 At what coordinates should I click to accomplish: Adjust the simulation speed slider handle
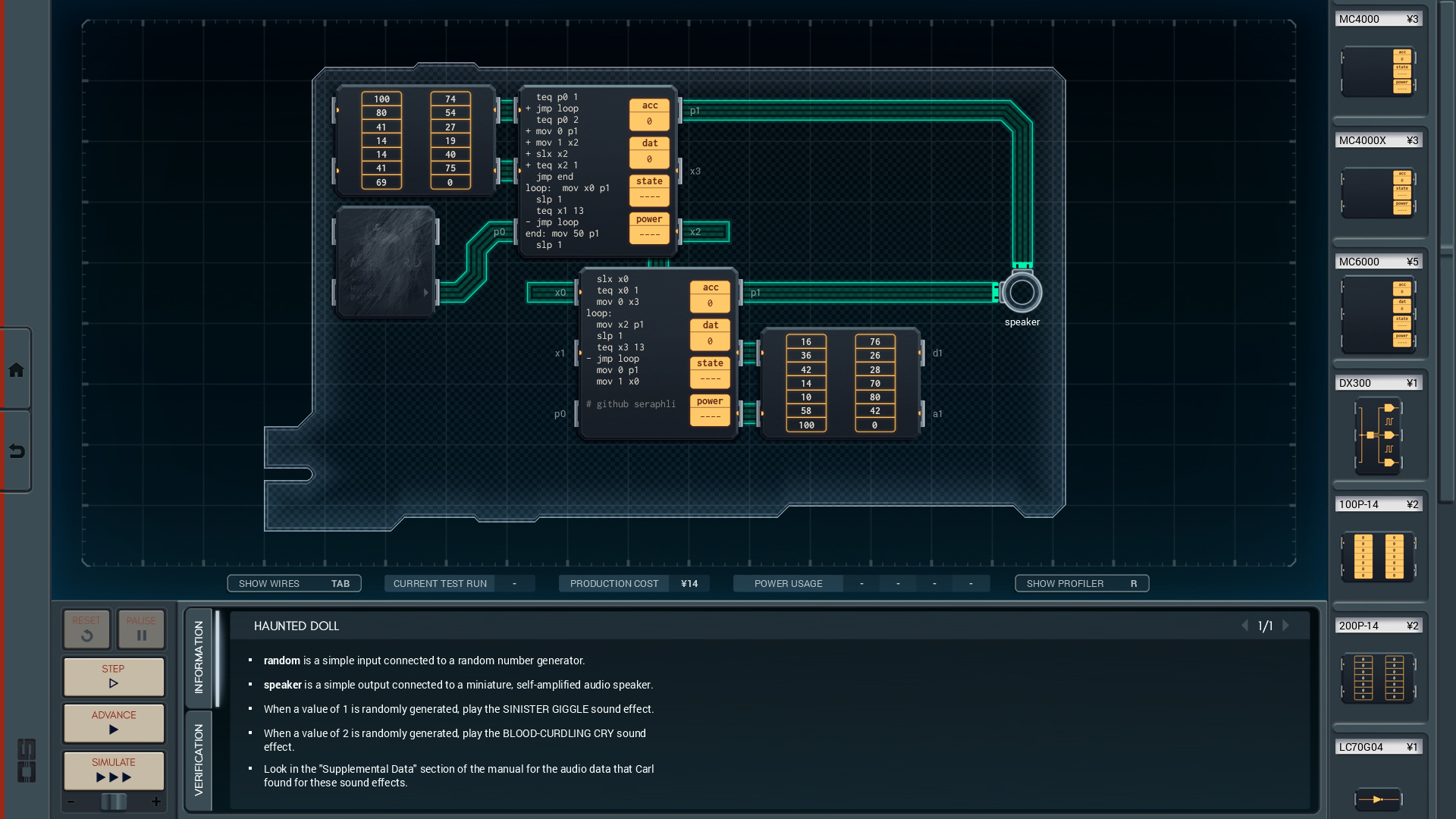114,802
